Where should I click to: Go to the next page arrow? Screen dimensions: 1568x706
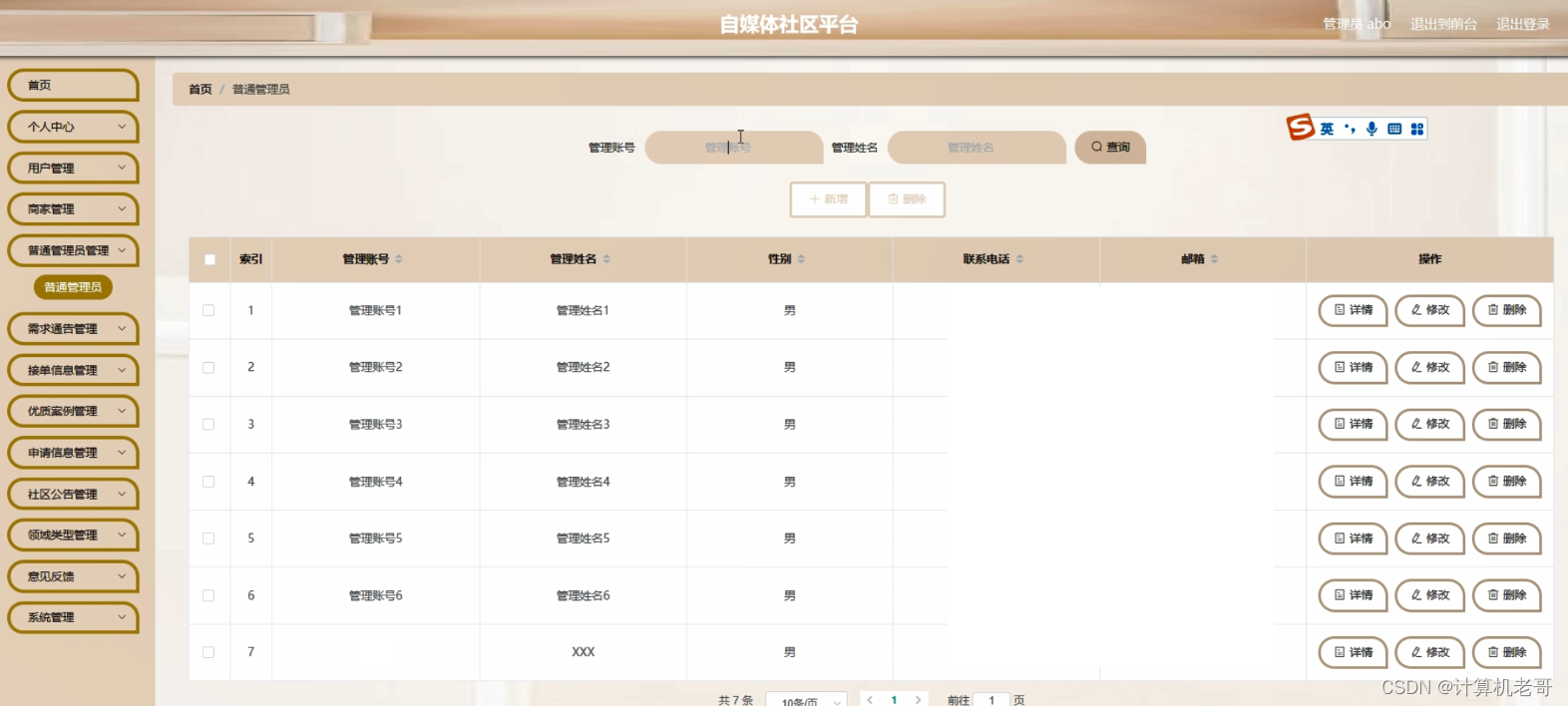(x=918, y=700)
